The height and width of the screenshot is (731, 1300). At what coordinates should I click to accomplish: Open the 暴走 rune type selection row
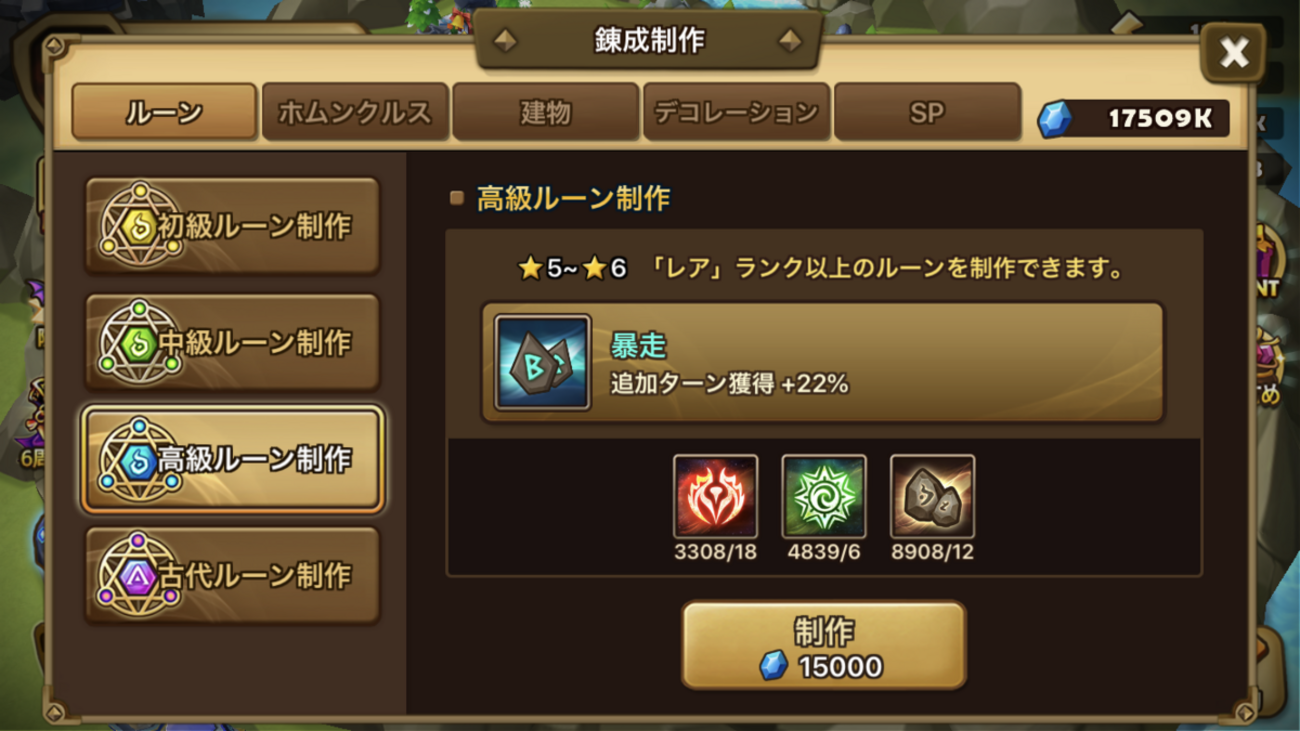coord(823,362)
